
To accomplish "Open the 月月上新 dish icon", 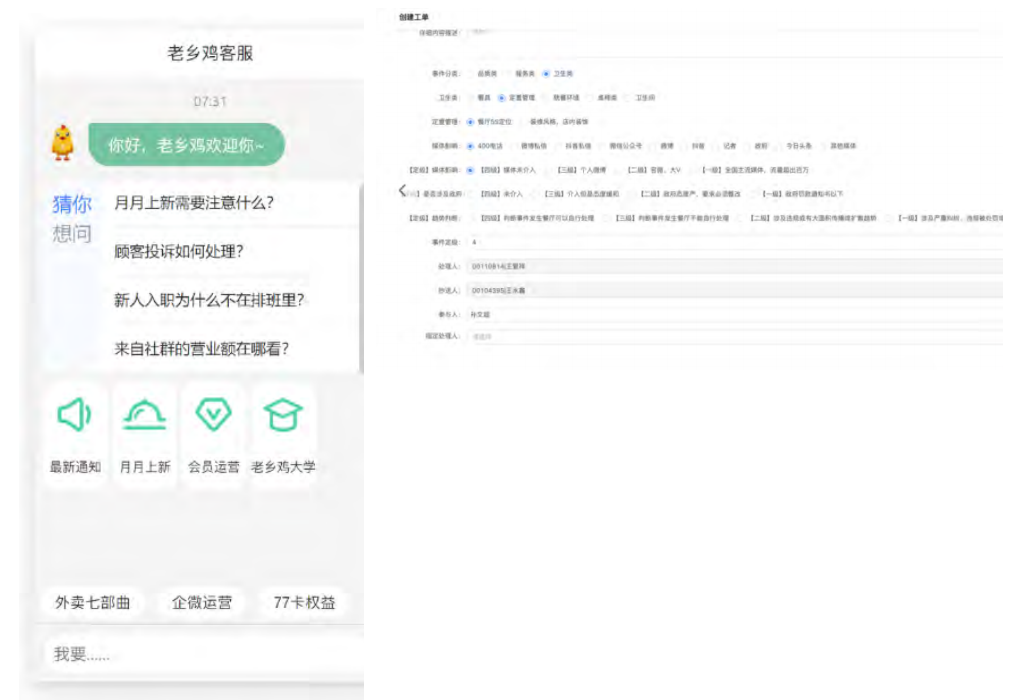I will [x=144, y=415].
